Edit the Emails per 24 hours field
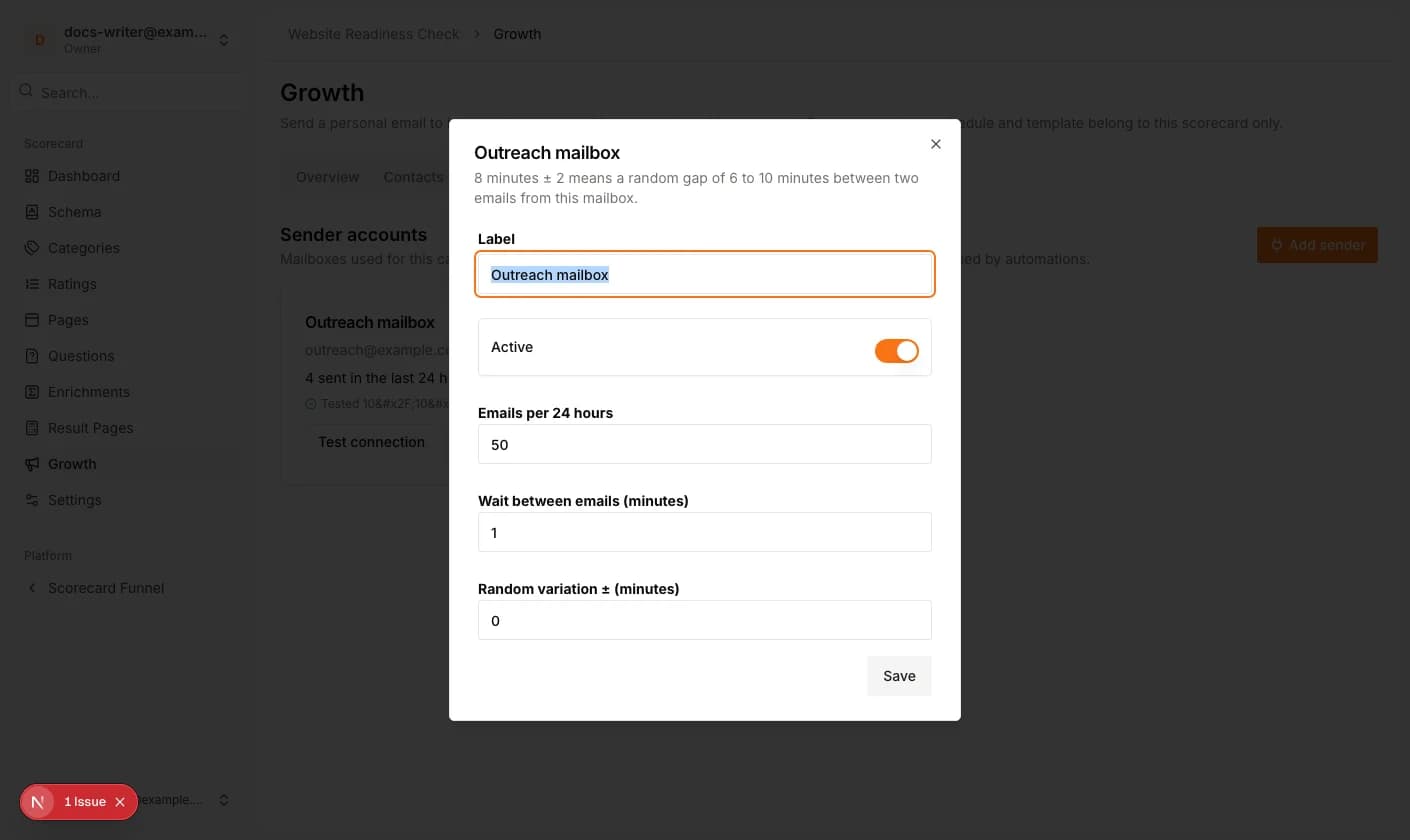Viewport: 1410px width, 840px height. [705, 444]
